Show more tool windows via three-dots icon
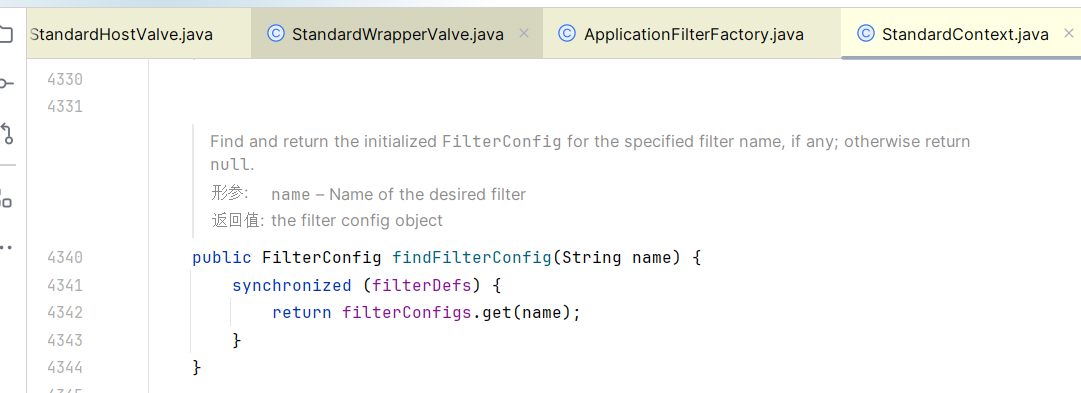Screen dimensions: 1081x393 click(6, 247)
